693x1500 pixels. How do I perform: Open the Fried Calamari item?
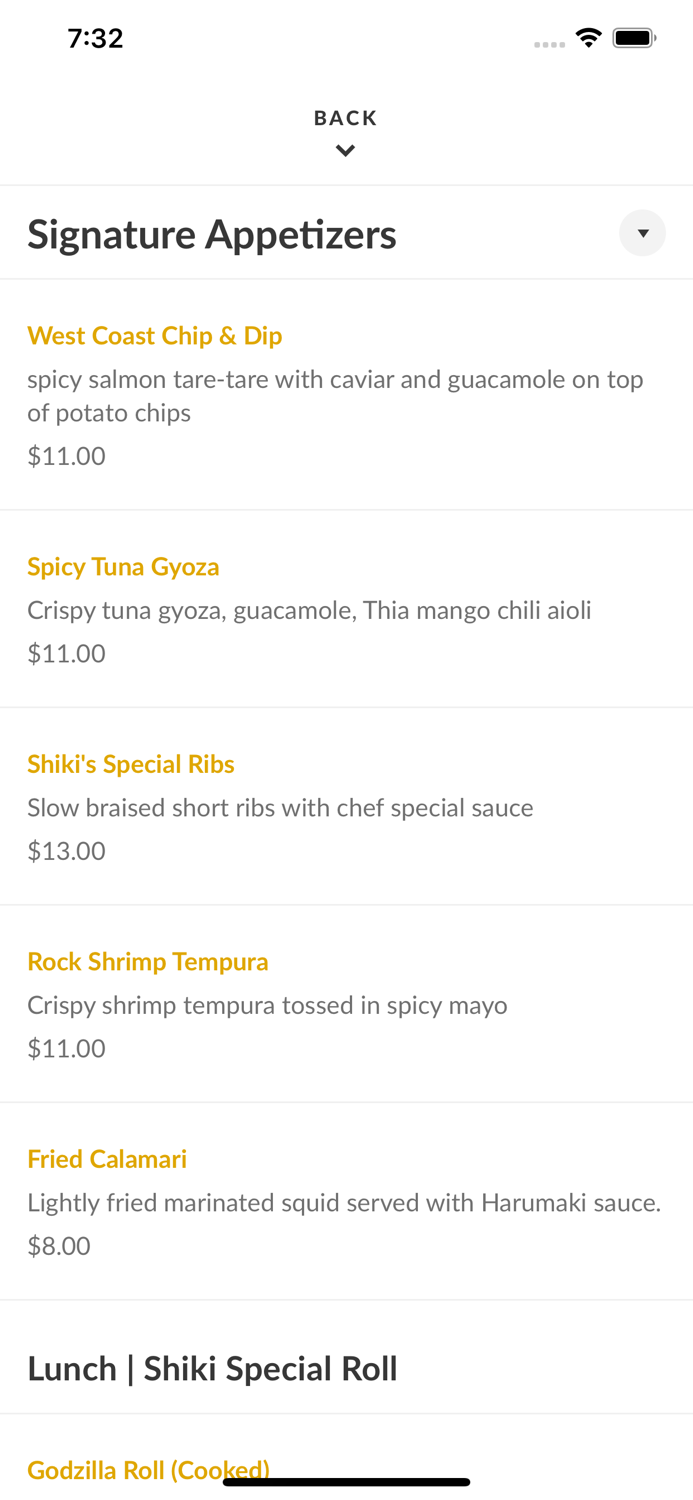pyautogui.click(x=107, y=1159)
